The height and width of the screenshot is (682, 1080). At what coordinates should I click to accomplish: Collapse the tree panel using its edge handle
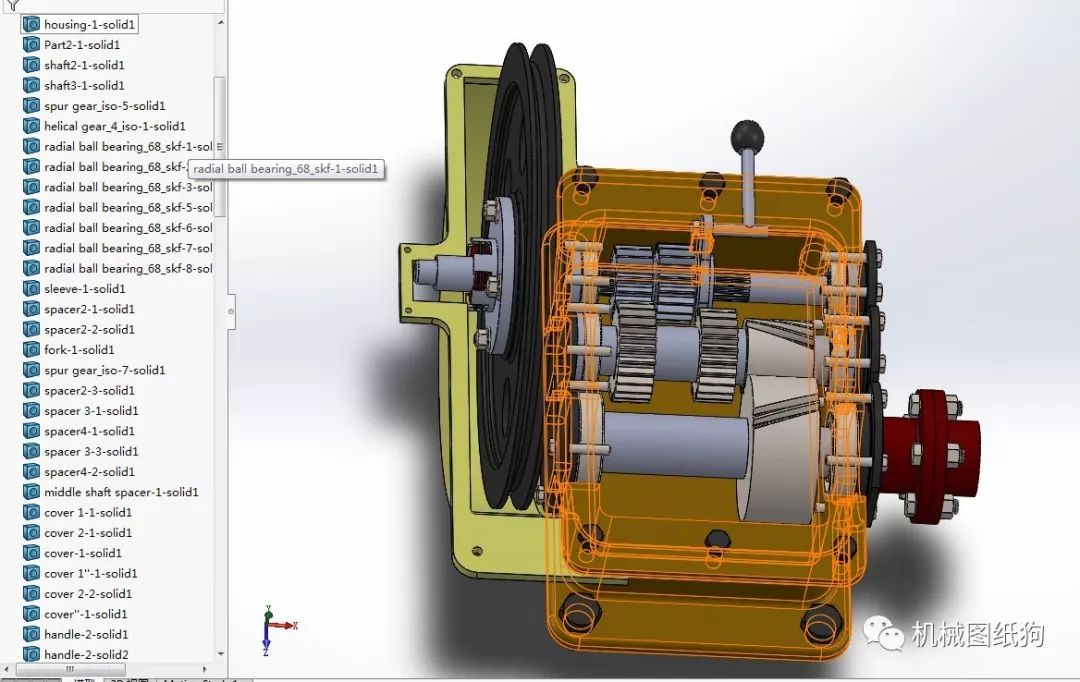click(231, 311)
